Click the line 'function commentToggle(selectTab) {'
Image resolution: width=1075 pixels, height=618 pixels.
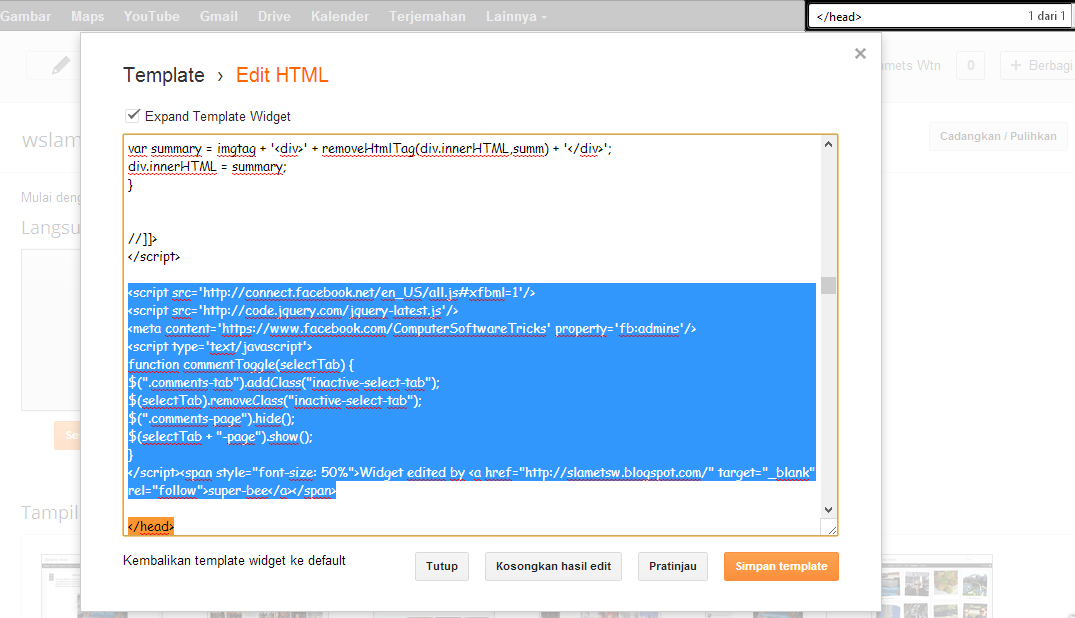point(241,365)
